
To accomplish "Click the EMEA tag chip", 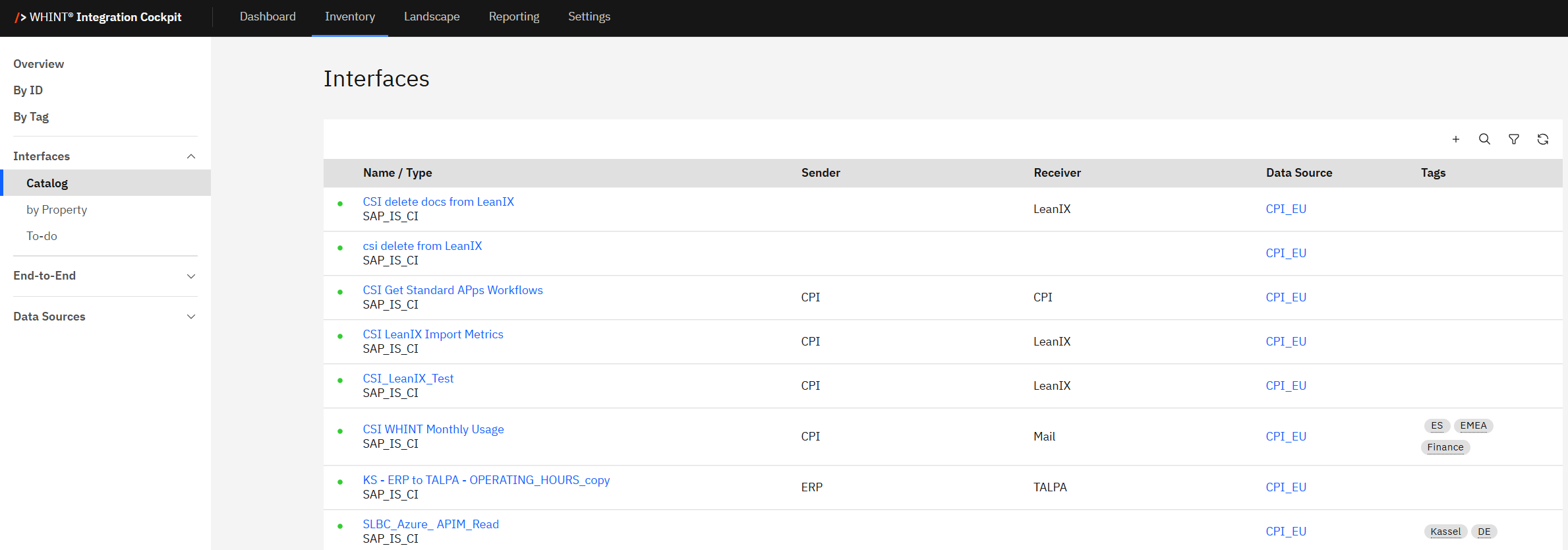I will pyautogui.click(x=1473, y=426).
